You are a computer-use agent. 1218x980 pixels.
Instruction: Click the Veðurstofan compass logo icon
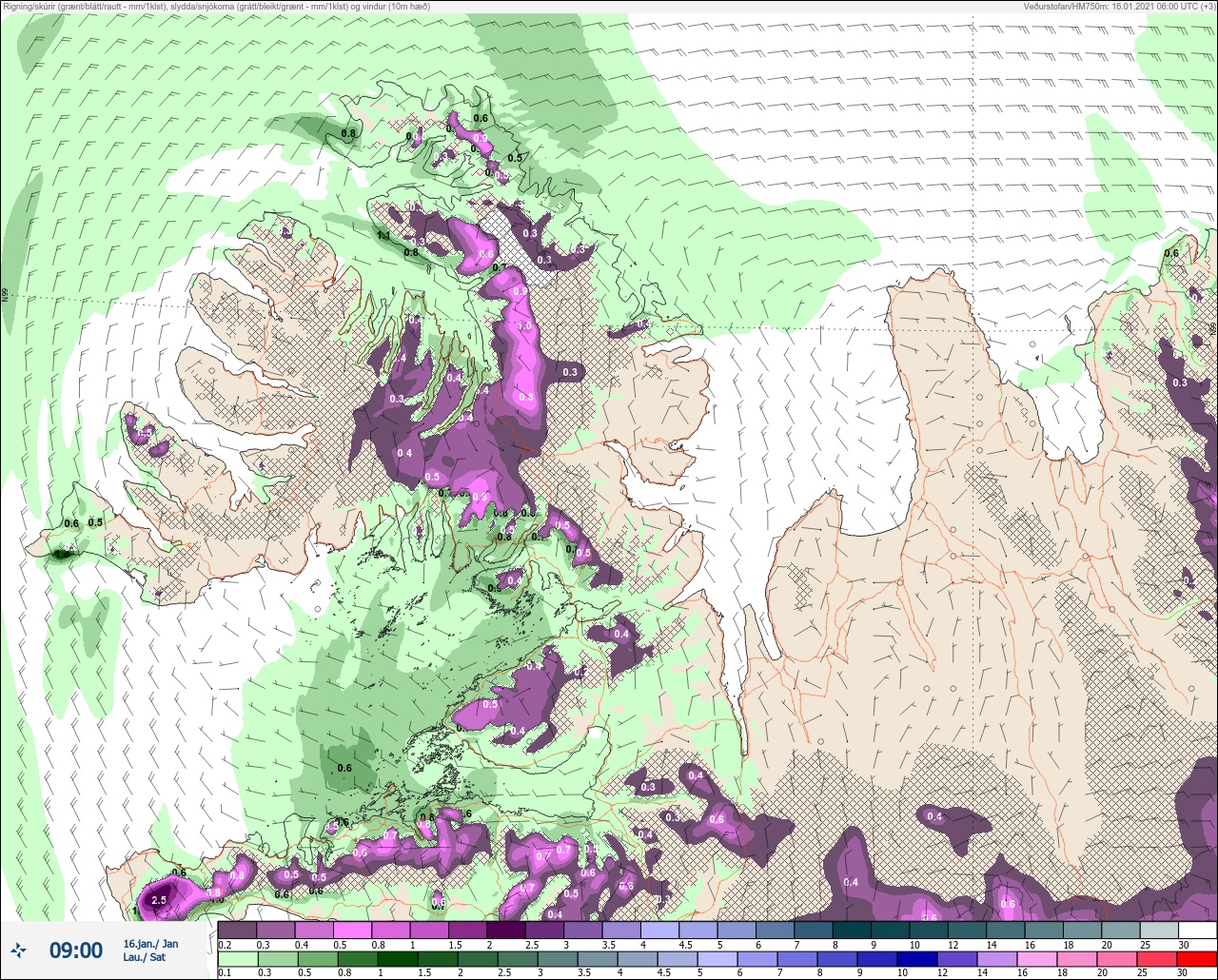point(18,950)
